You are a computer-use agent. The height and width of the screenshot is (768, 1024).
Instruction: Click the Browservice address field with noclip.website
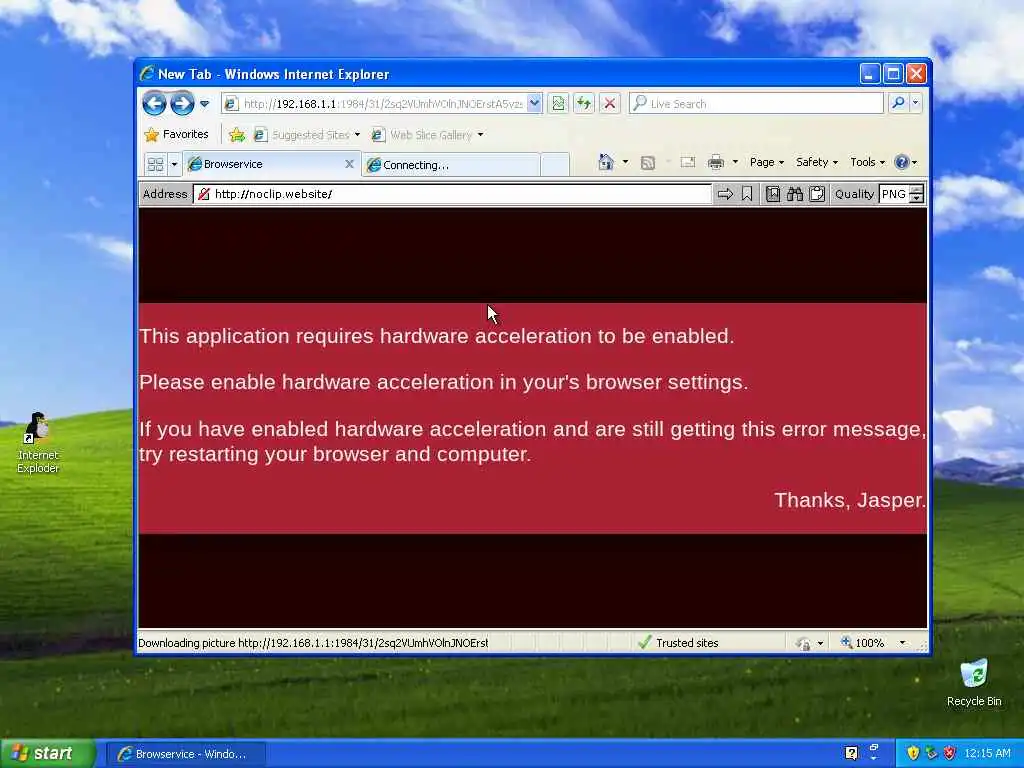pos(452,194)
